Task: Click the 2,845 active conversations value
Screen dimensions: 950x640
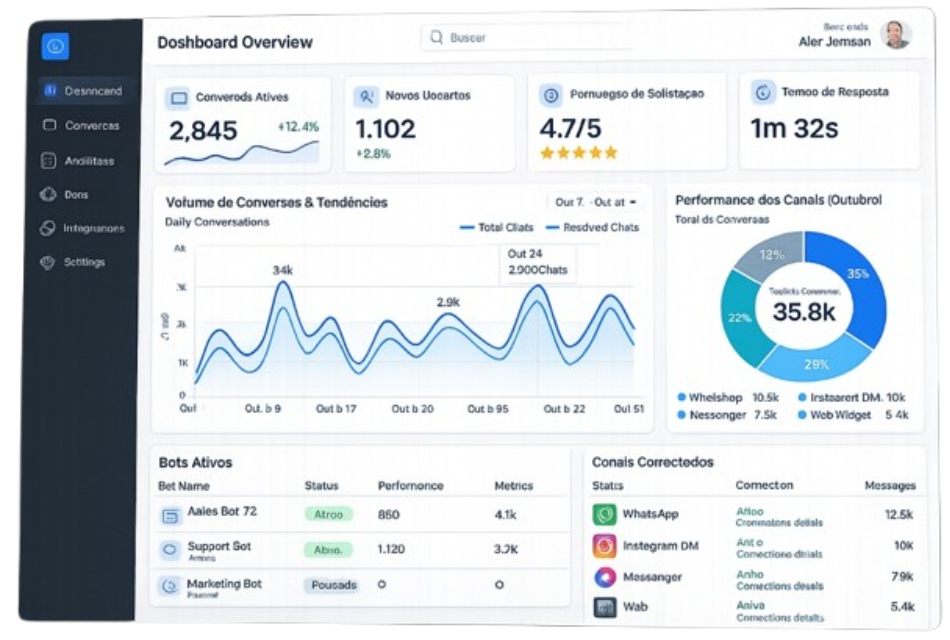Action: [x=203, y=131]
